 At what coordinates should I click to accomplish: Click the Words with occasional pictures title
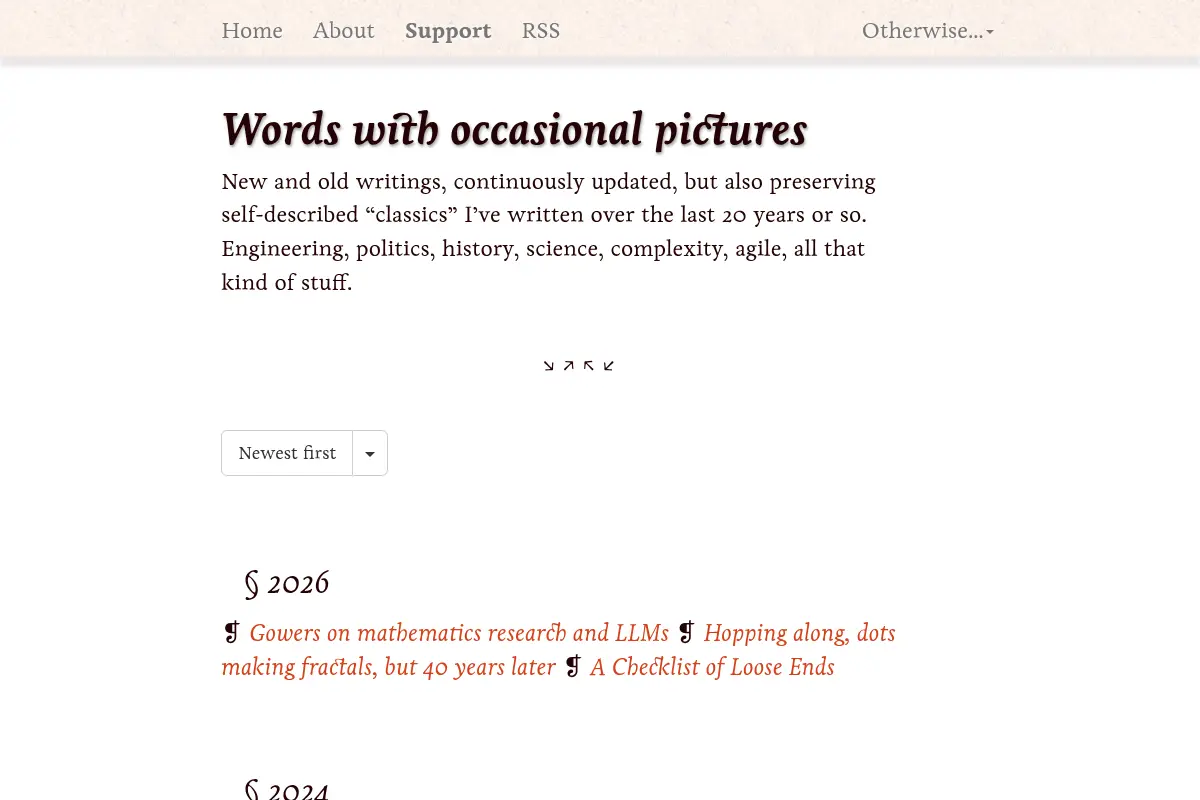click(x=514, y=130)
